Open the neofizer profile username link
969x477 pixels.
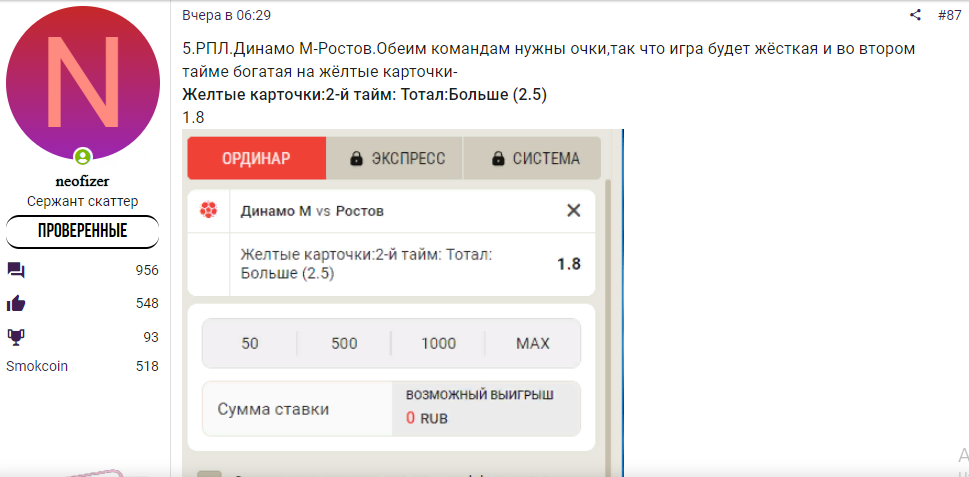(82, 182)
